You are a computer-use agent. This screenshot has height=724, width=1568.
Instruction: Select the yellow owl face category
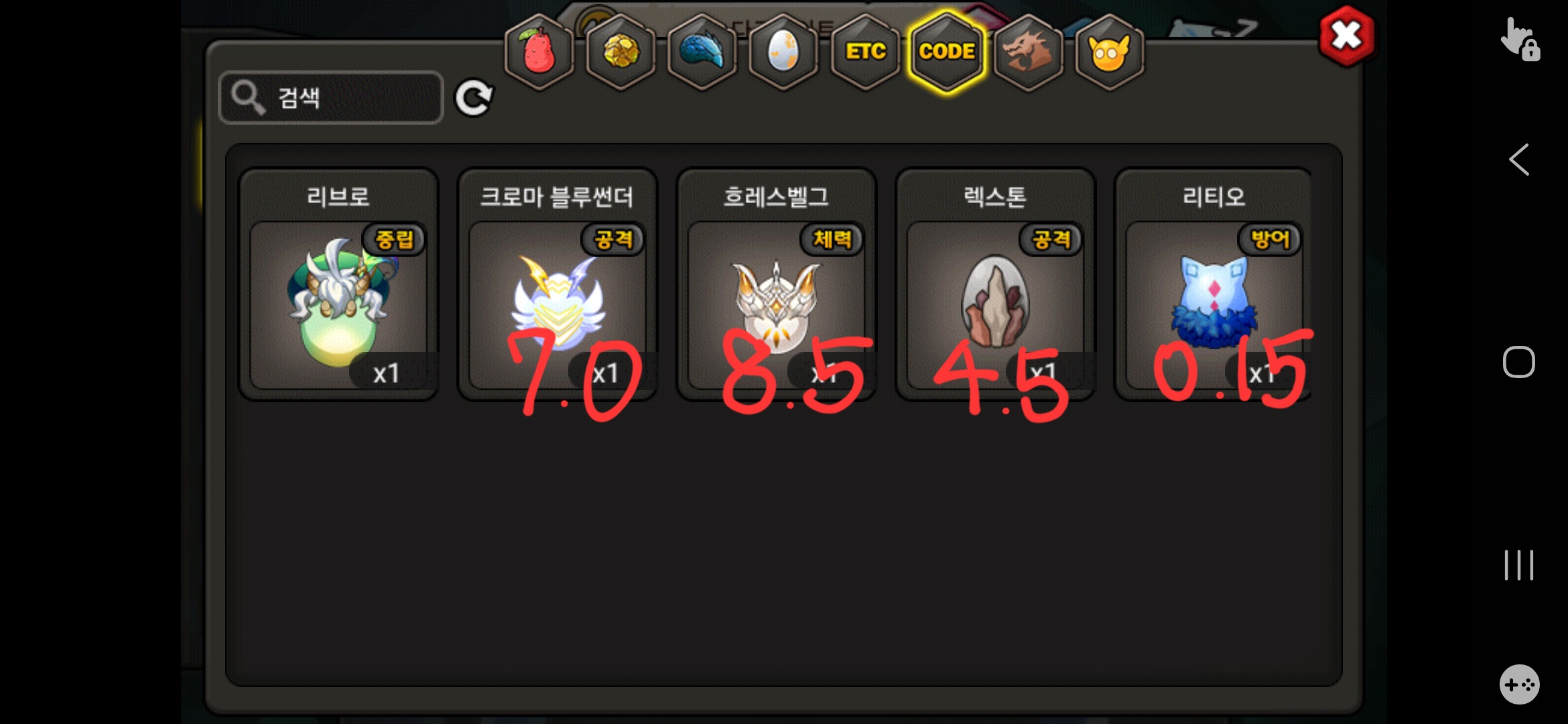1110,52
